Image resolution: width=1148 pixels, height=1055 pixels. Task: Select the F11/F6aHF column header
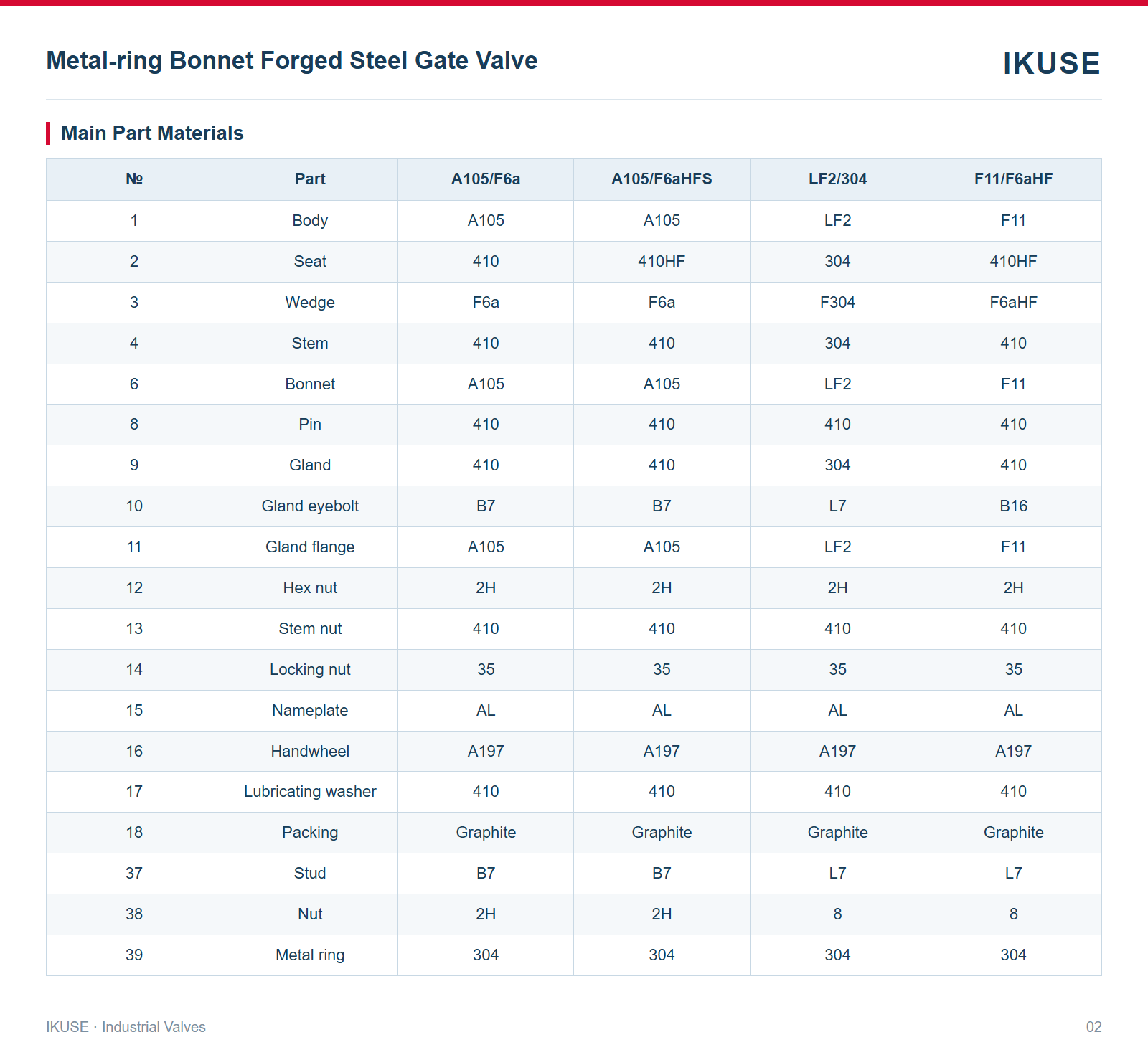coord(1013,179)
